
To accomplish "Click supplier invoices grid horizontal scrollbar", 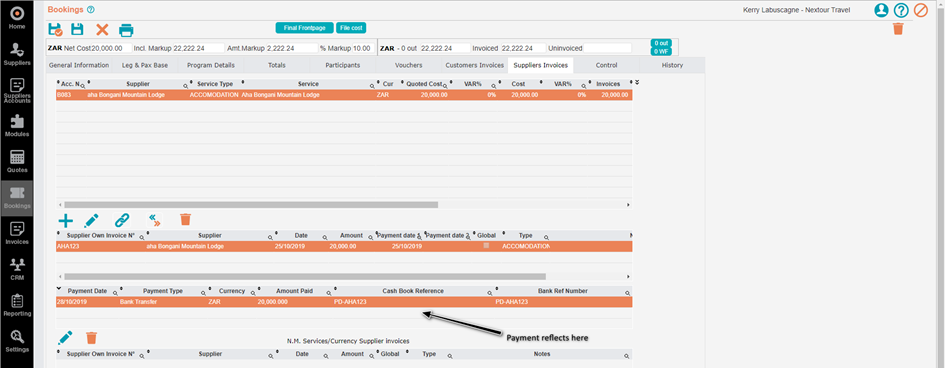I will pos(305,277).
